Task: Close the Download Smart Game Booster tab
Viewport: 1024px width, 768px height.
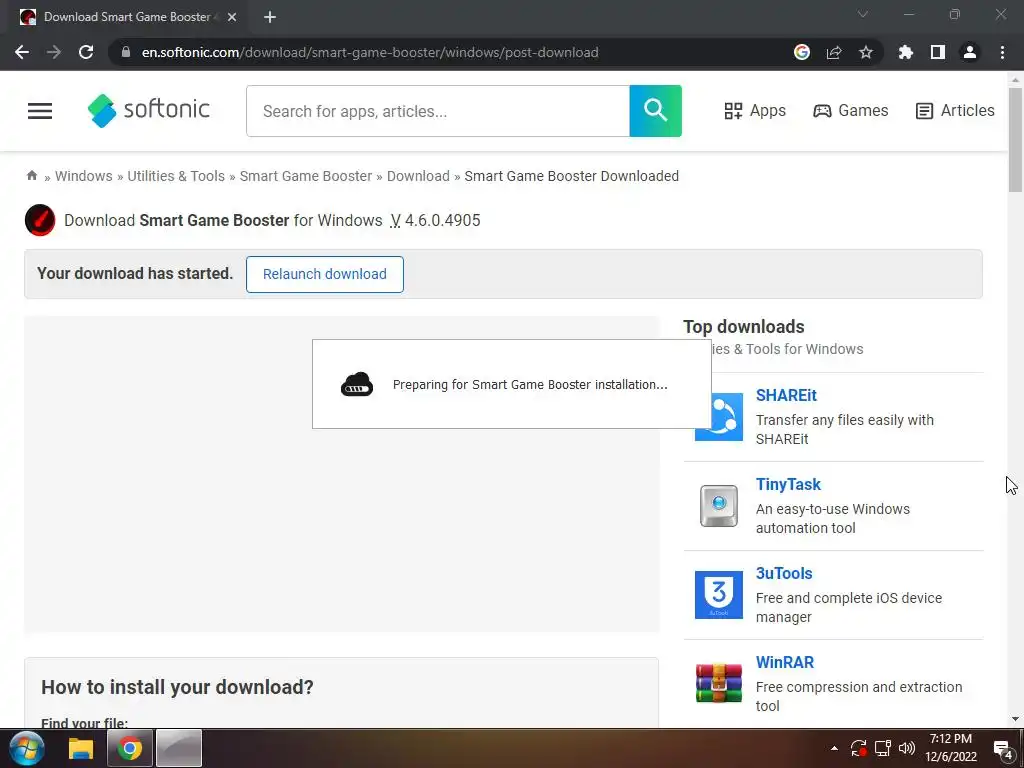Action: click(232, 17)
